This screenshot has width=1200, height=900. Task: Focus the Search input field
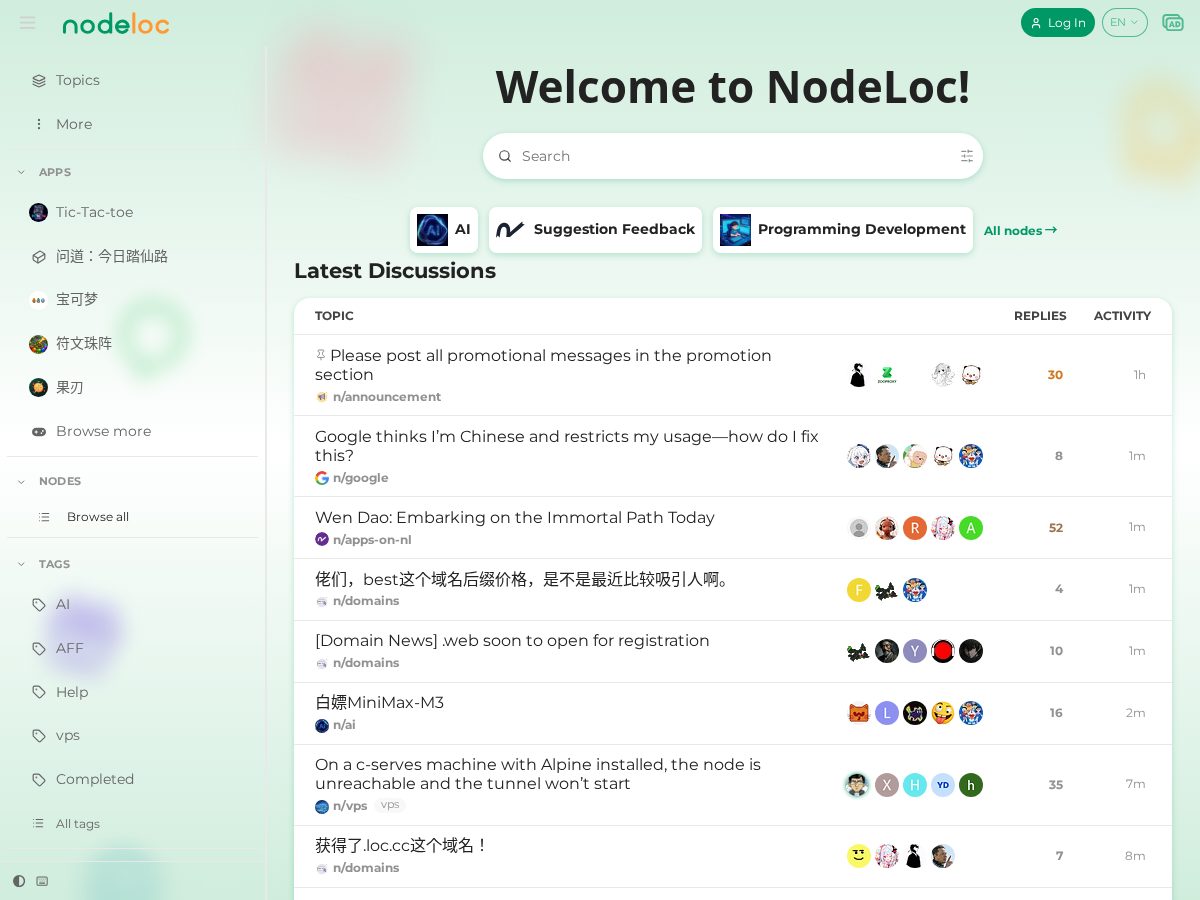click(733, 156)
